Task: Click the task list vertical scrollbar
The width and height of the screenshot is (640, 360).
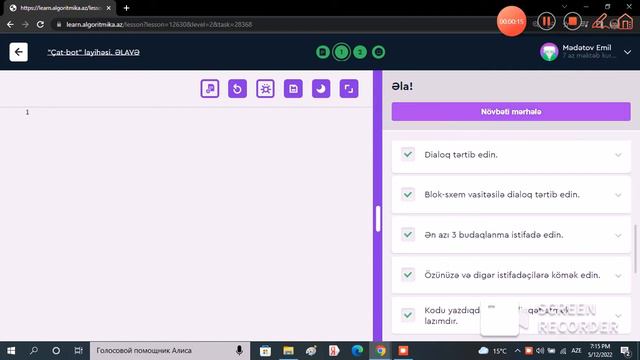Action: [x=635, y=248]
